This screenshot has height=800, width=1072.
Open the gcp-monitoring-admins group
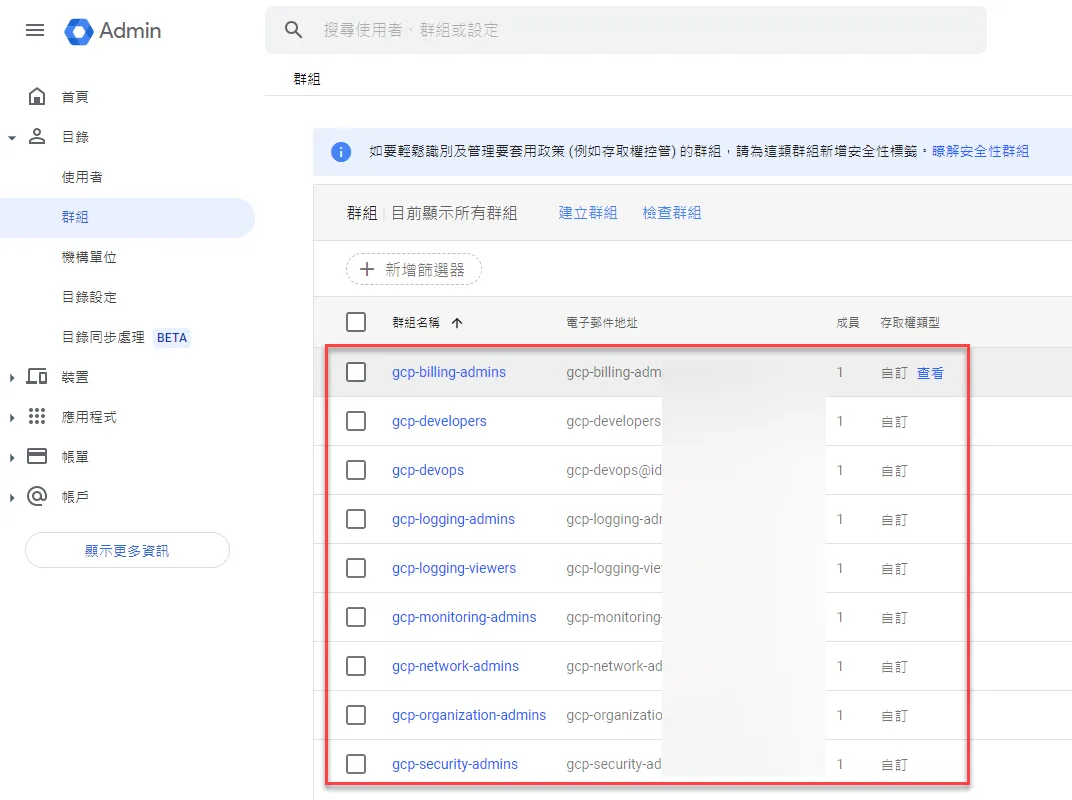coord(464,617)
